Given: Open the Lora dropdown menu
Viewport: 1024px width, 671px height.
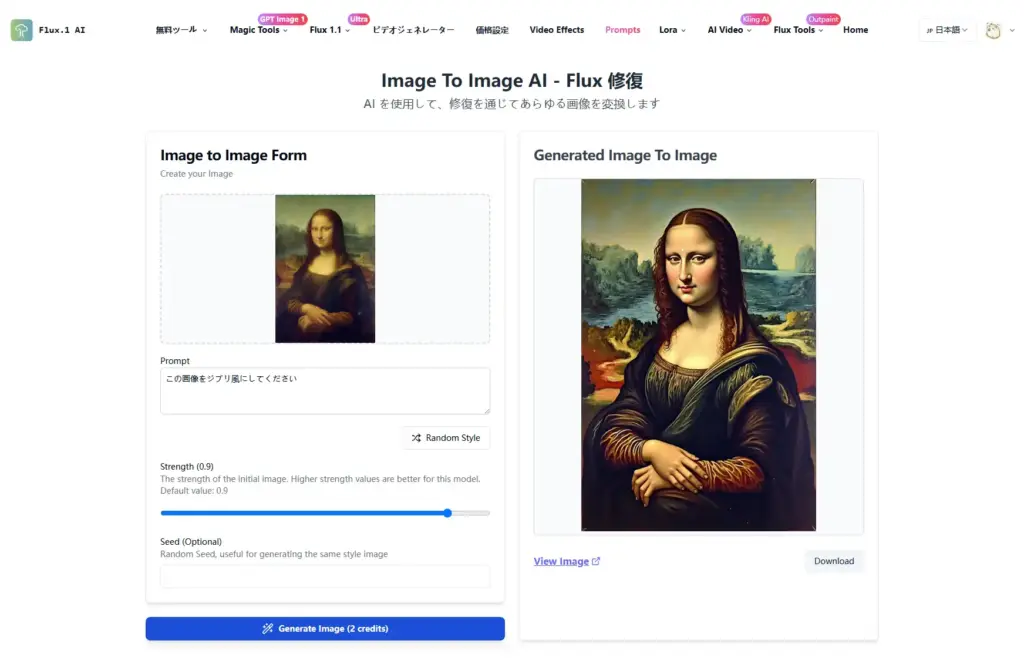Looking at the screenshot, I should coord(672,30).
